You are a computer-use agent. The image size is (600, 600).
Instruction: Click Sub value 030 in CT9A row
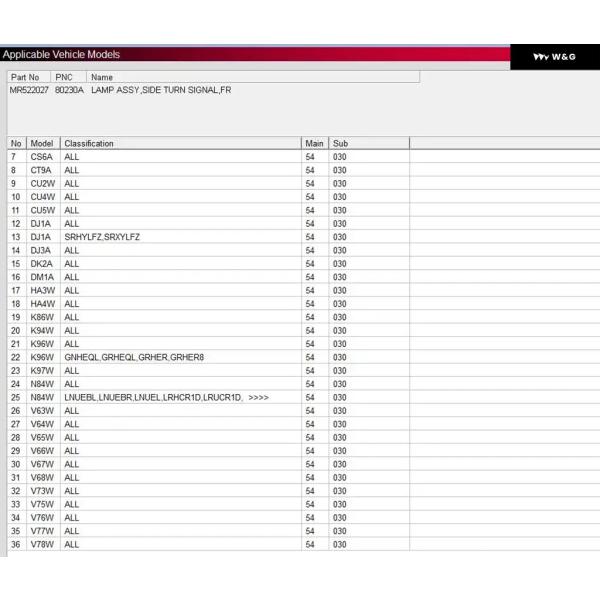pyautogui.click(x=339, y=170)
